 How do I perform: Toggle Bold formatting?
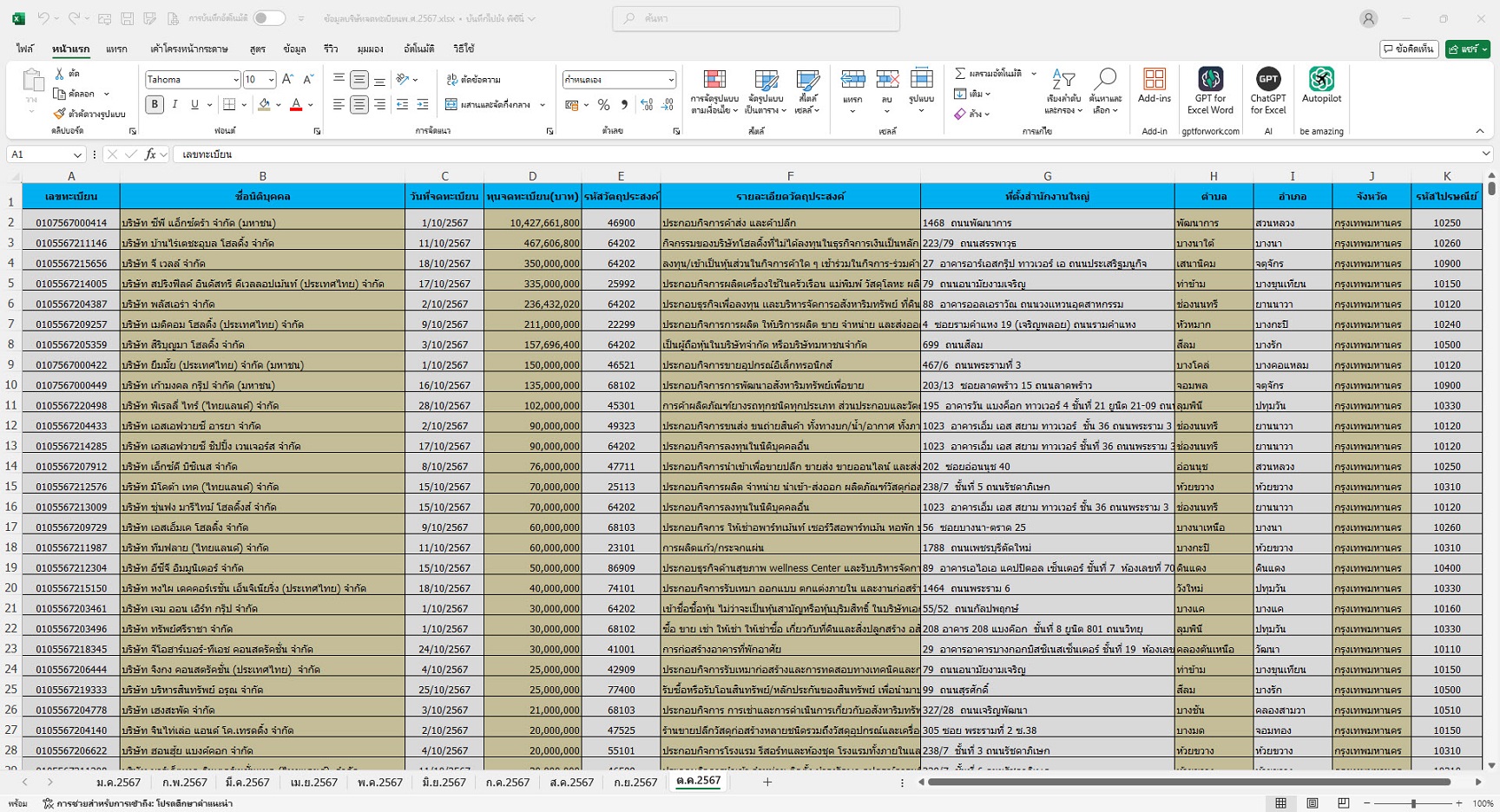coord(155,104)
